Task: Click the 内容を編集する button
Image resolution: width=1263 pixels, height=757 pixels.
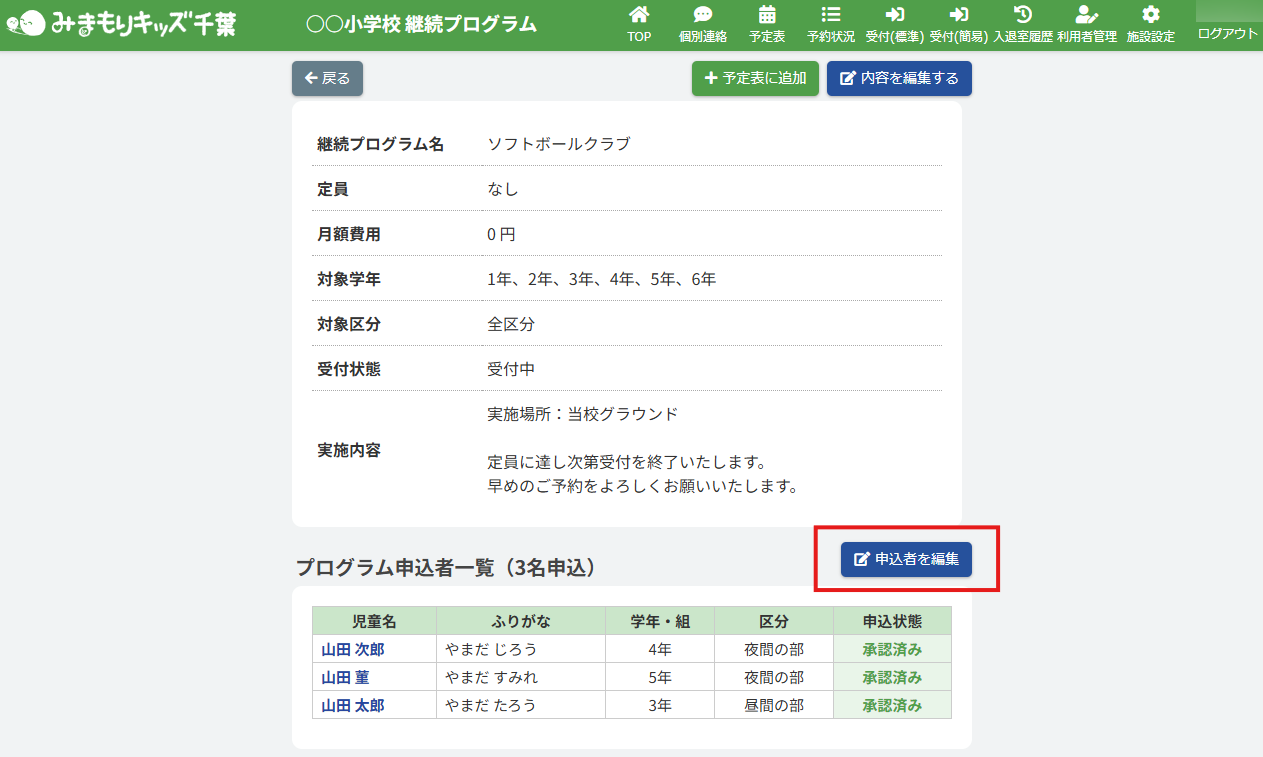Action: click(x=899, y=78)
